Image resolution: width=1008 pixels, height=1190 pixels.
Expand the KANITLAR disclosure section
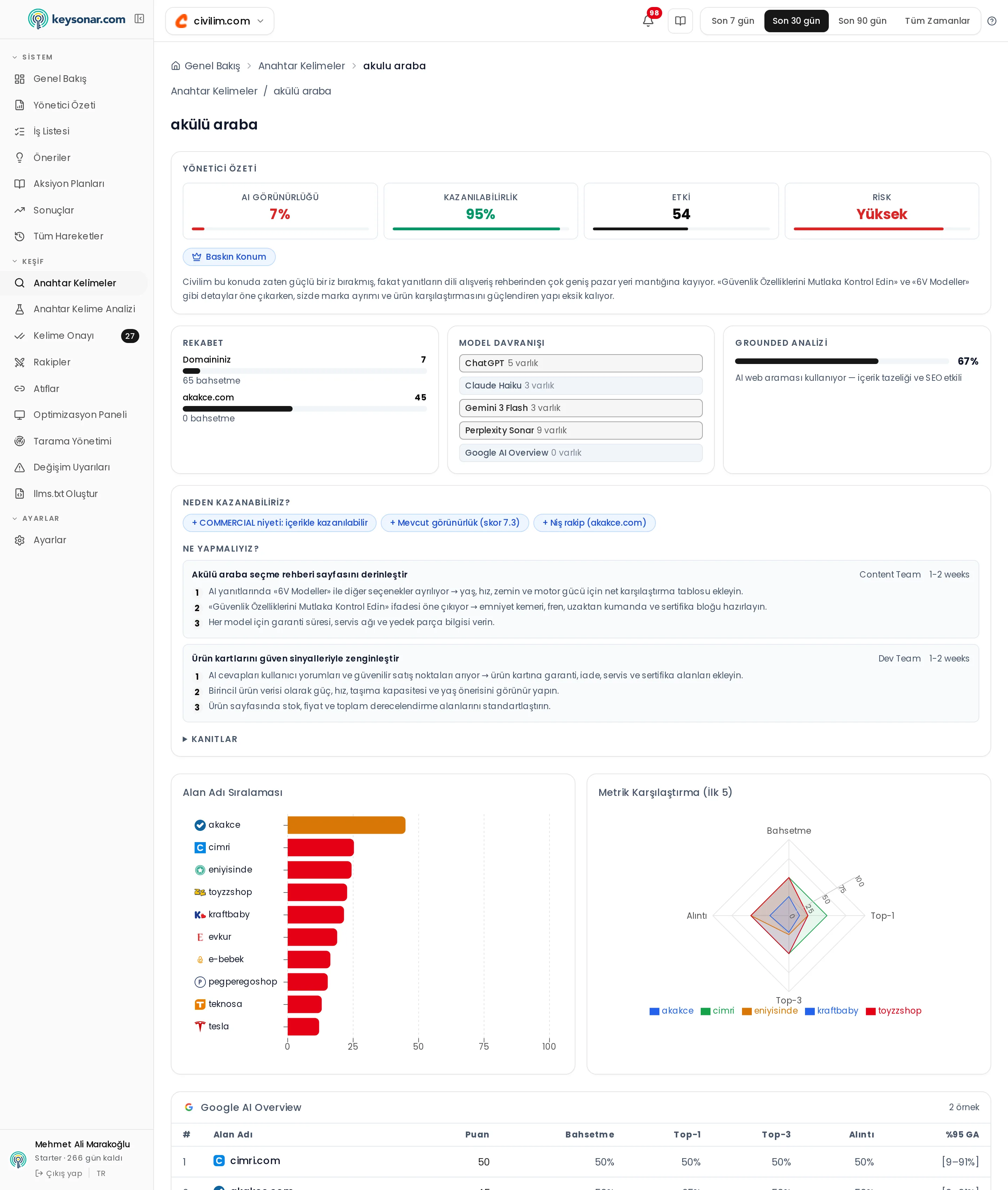pos(210,739)
